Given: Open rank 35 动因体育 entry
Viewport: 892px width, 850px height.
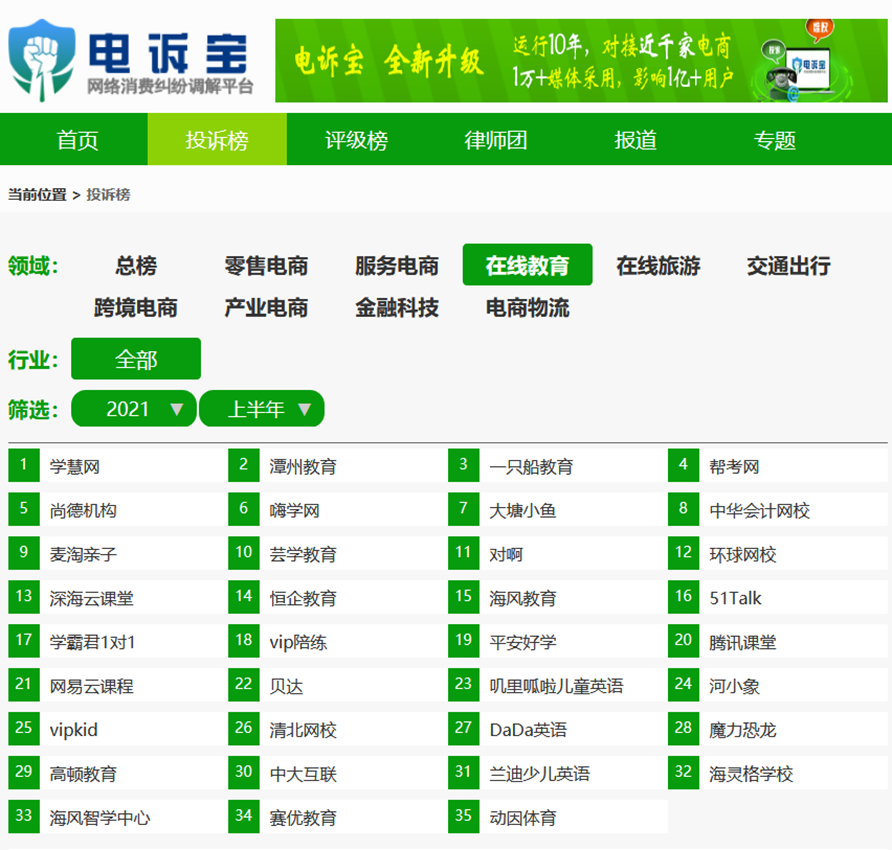Looking at the screenshot, I should (558, 816).
